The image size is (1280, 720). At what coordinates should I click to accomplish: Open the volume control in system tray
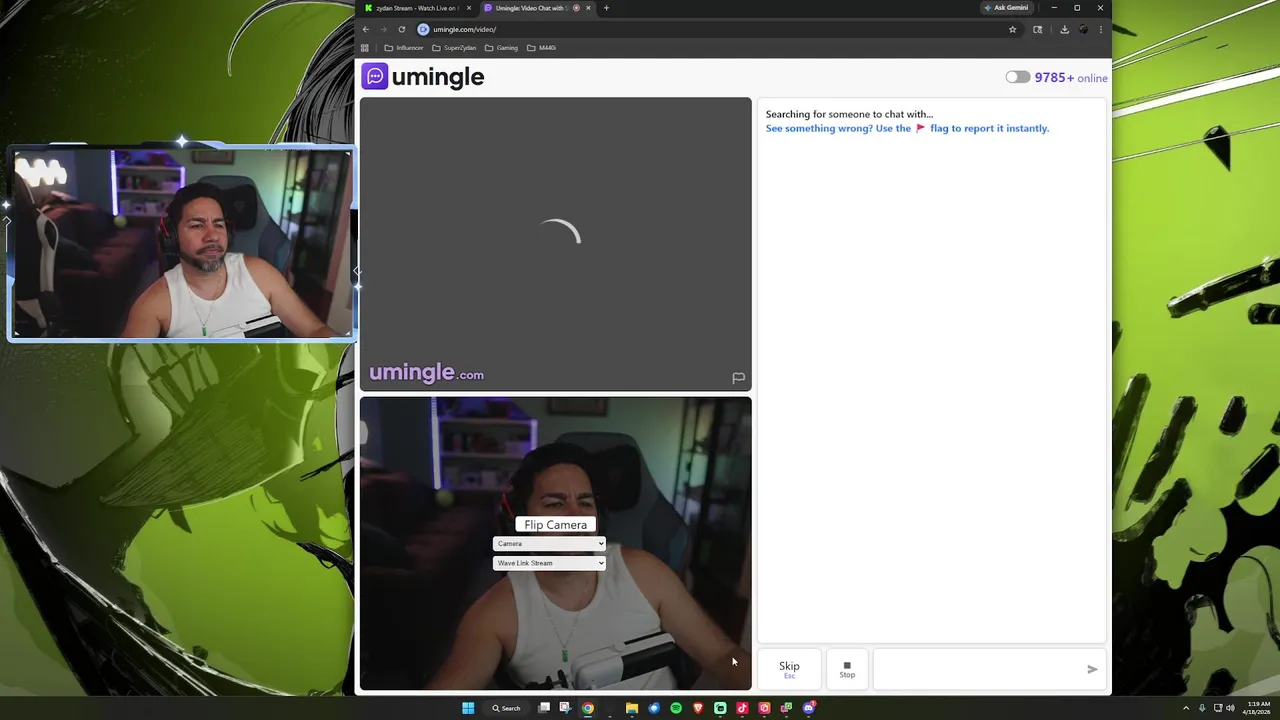pos(1229,708)
